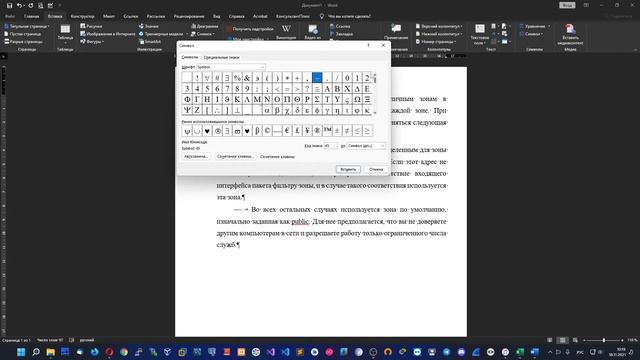This screenshot has height=360, width=640.
Task: Open Файл menu tab
Action: (10, 16)
